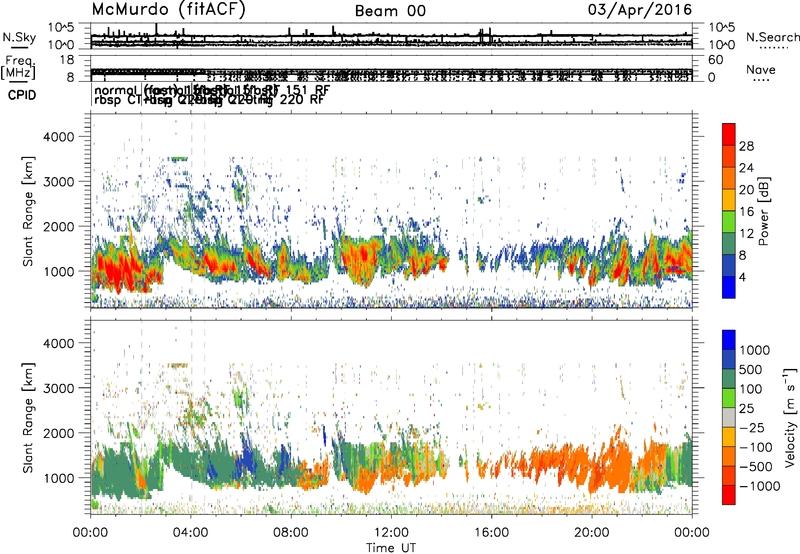The width and height of the screenshot is (800, 554).
Task: Select the 500 label on Velocity colorbar
Action: 751,370
